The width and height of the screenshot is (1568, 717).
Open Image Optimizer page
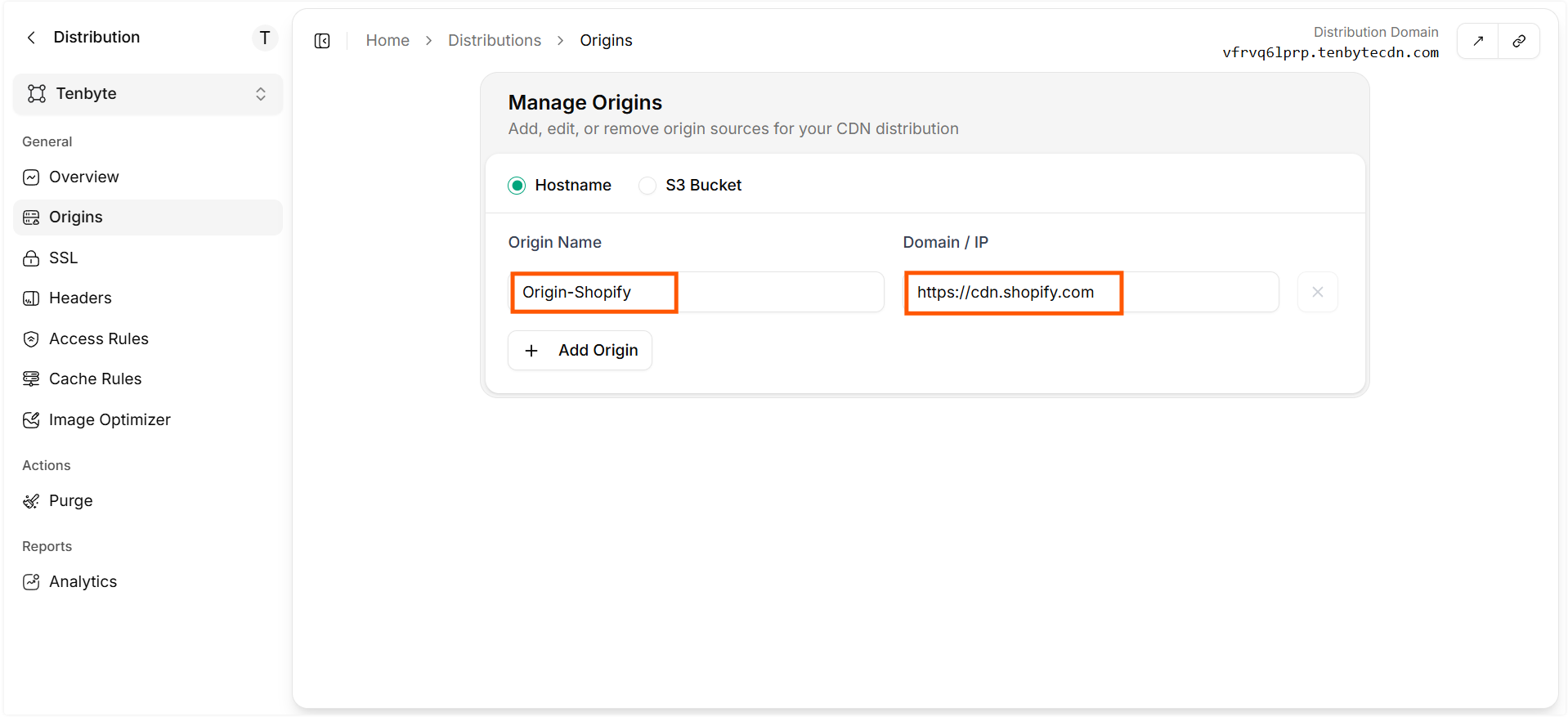[x=148, y=420]
